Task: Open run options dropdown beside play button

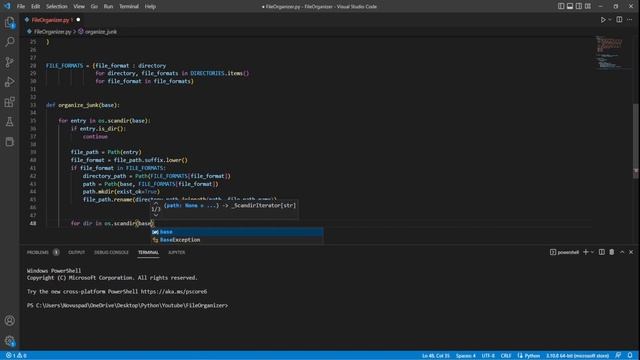Action: click(610, 20)
